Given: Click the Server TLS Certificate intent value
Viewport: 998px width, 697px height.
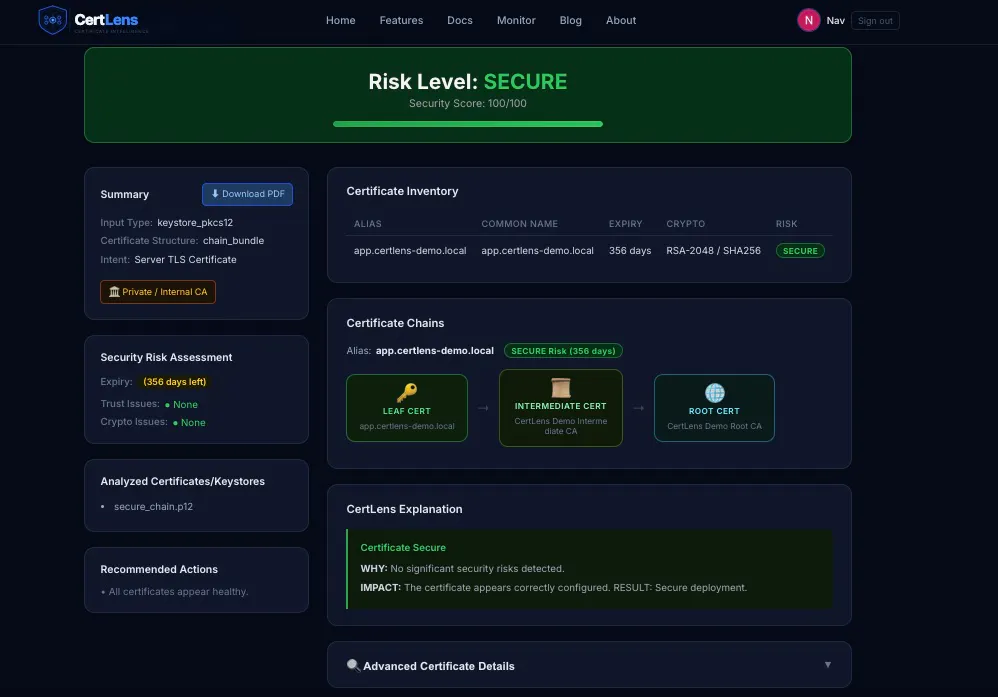Looking at the screenshot, I should (185, 260).
